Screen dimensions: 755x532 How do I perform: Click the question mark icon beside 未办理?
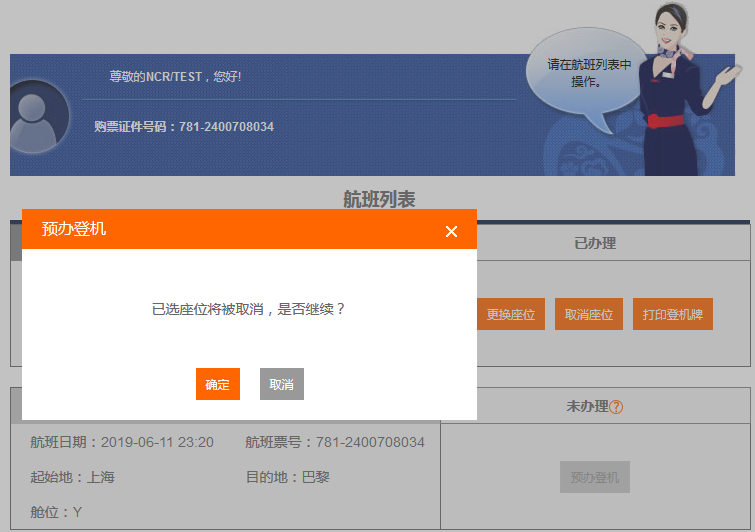[617, 407]
